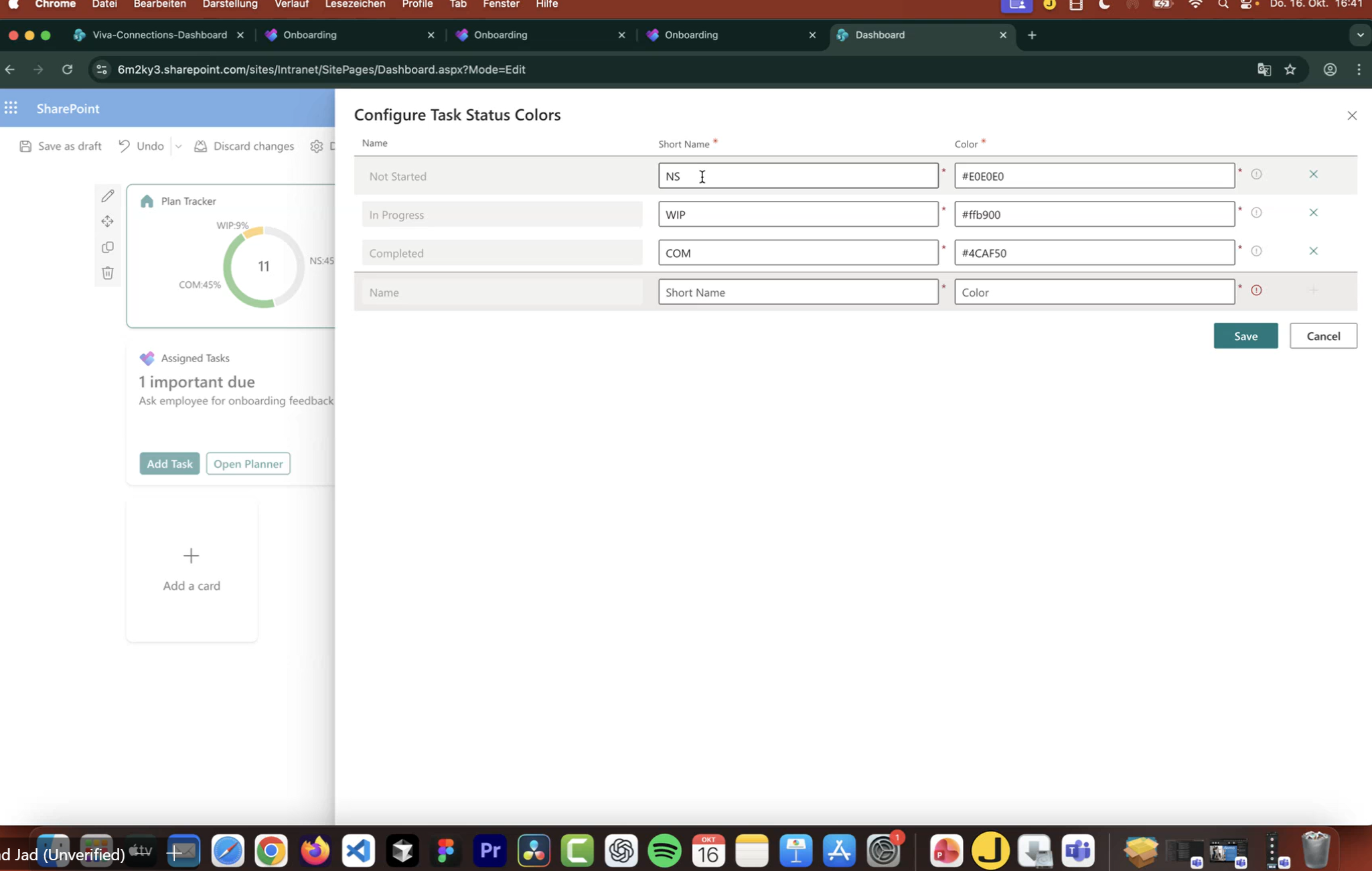Remove the Completed status row
This screenshot has height=871, width=1372.
click(x=1313, y=251)
